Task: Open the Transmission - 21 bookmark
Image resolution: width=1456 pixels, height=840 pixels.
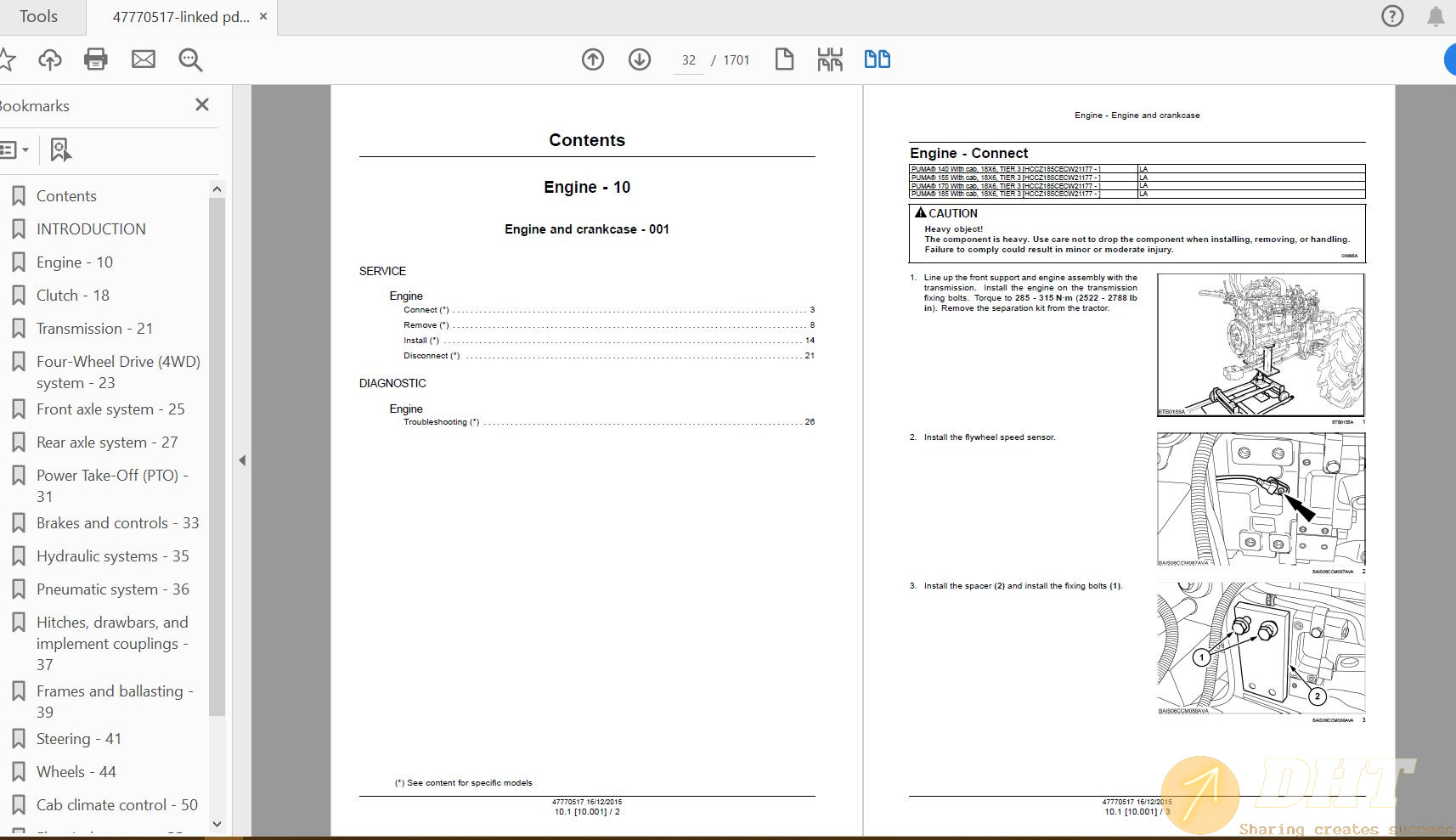Action: [94, 329]
